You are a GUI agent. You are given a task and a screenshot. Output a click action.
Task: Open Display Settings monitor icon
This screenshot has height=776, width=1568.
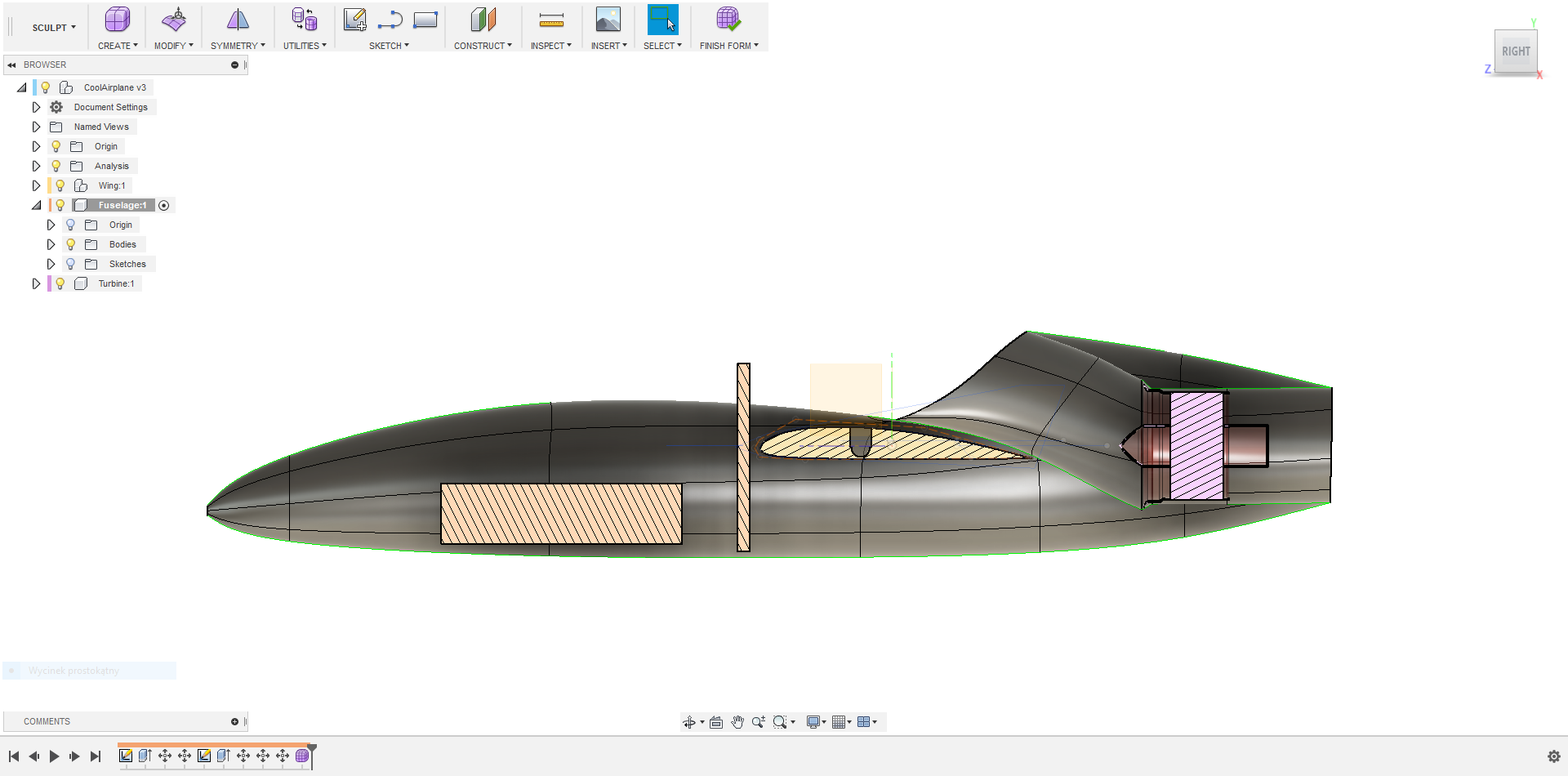pos(813,722)
